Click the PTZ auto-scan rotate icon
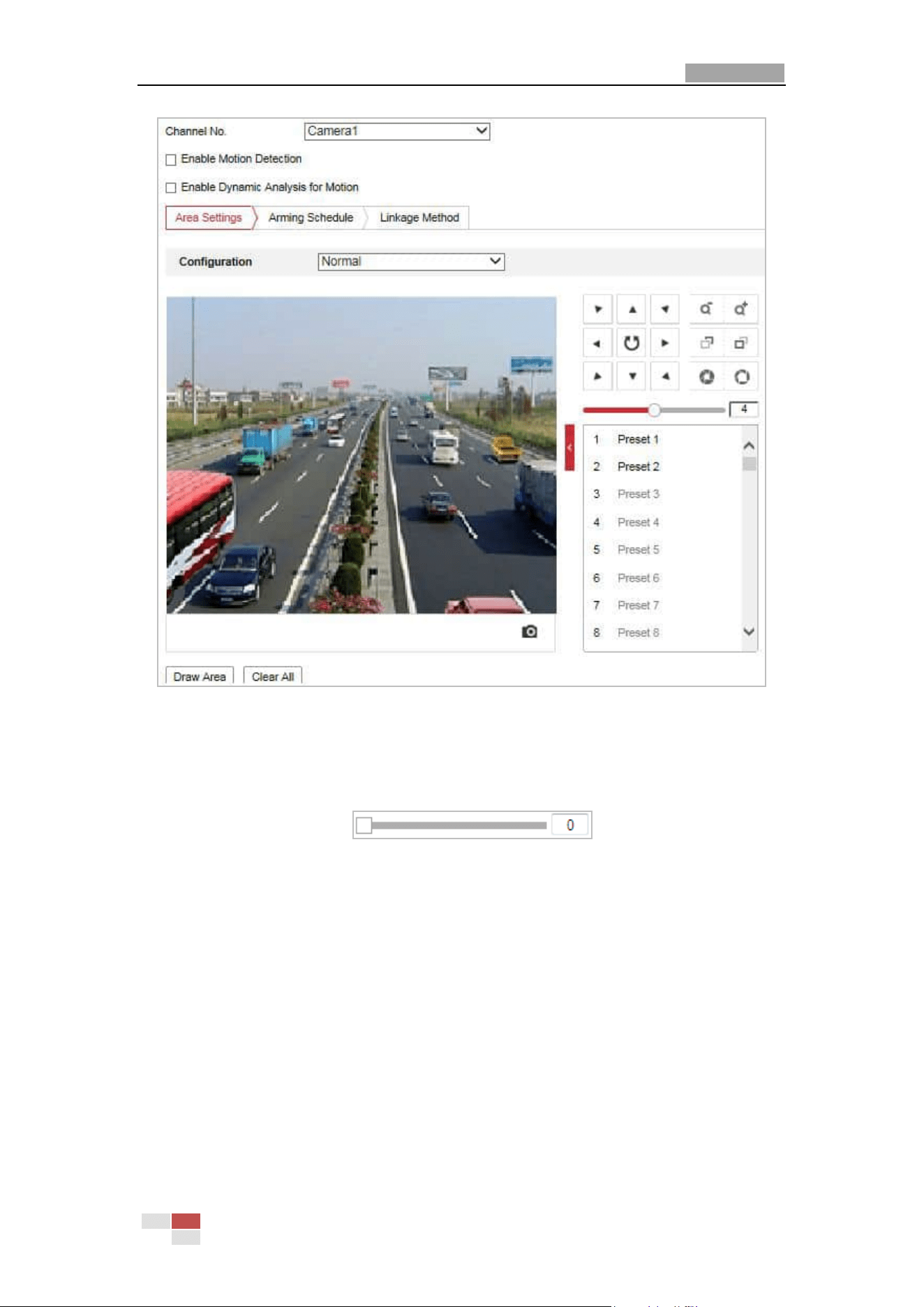 coord(632,343)
